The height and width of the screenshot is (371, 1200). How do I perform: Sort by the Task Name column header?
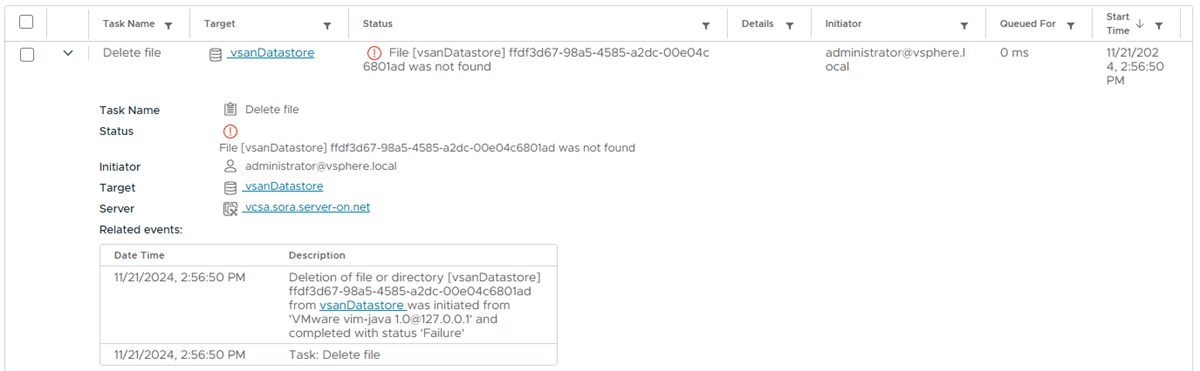coord(129,24)
